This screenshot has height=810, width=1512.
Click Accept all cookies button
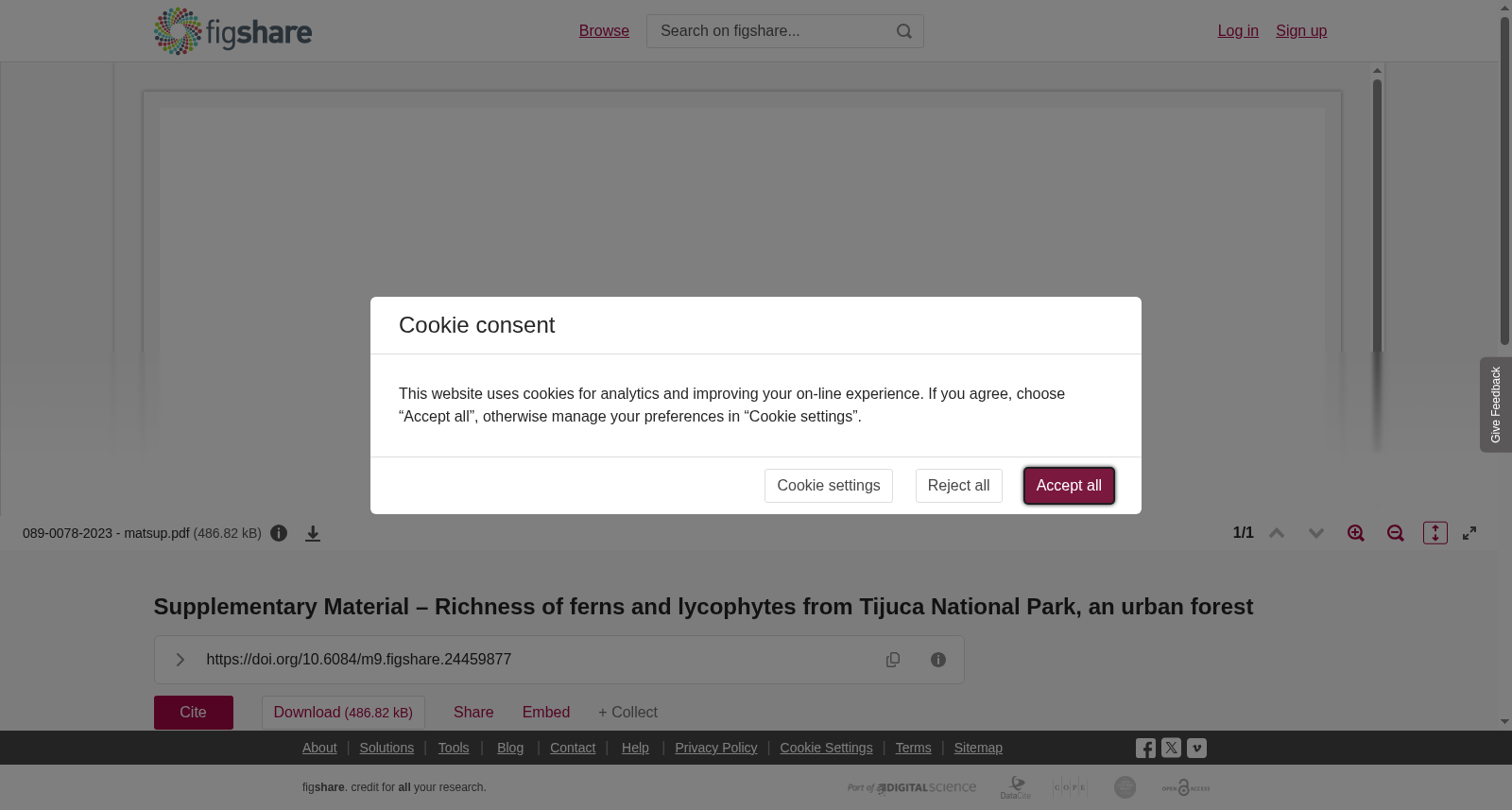[x=1069, y=486]
